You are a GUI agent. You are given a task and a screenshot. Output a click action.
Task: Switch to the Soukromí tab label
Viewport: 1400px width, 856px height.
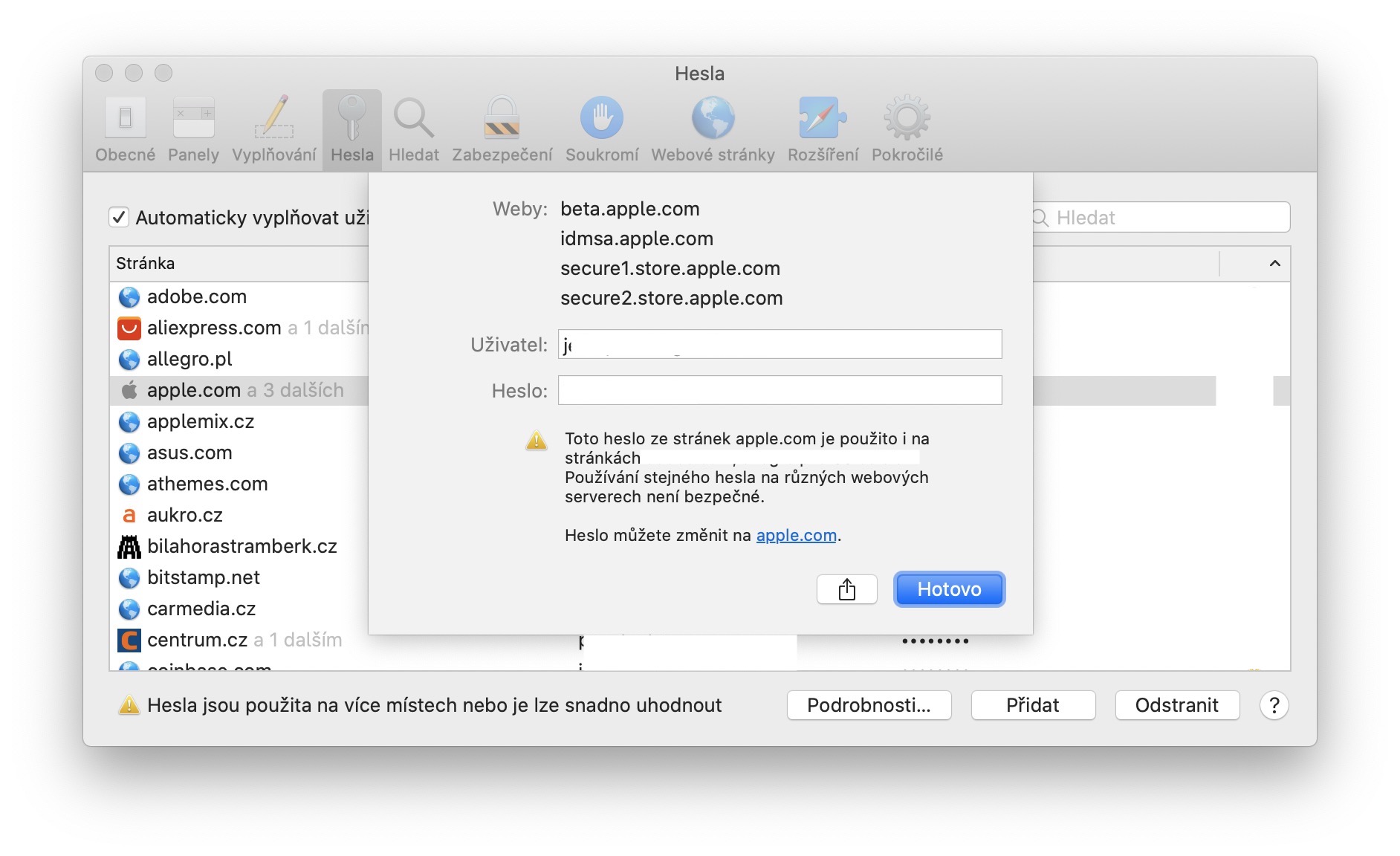[602, 155]
